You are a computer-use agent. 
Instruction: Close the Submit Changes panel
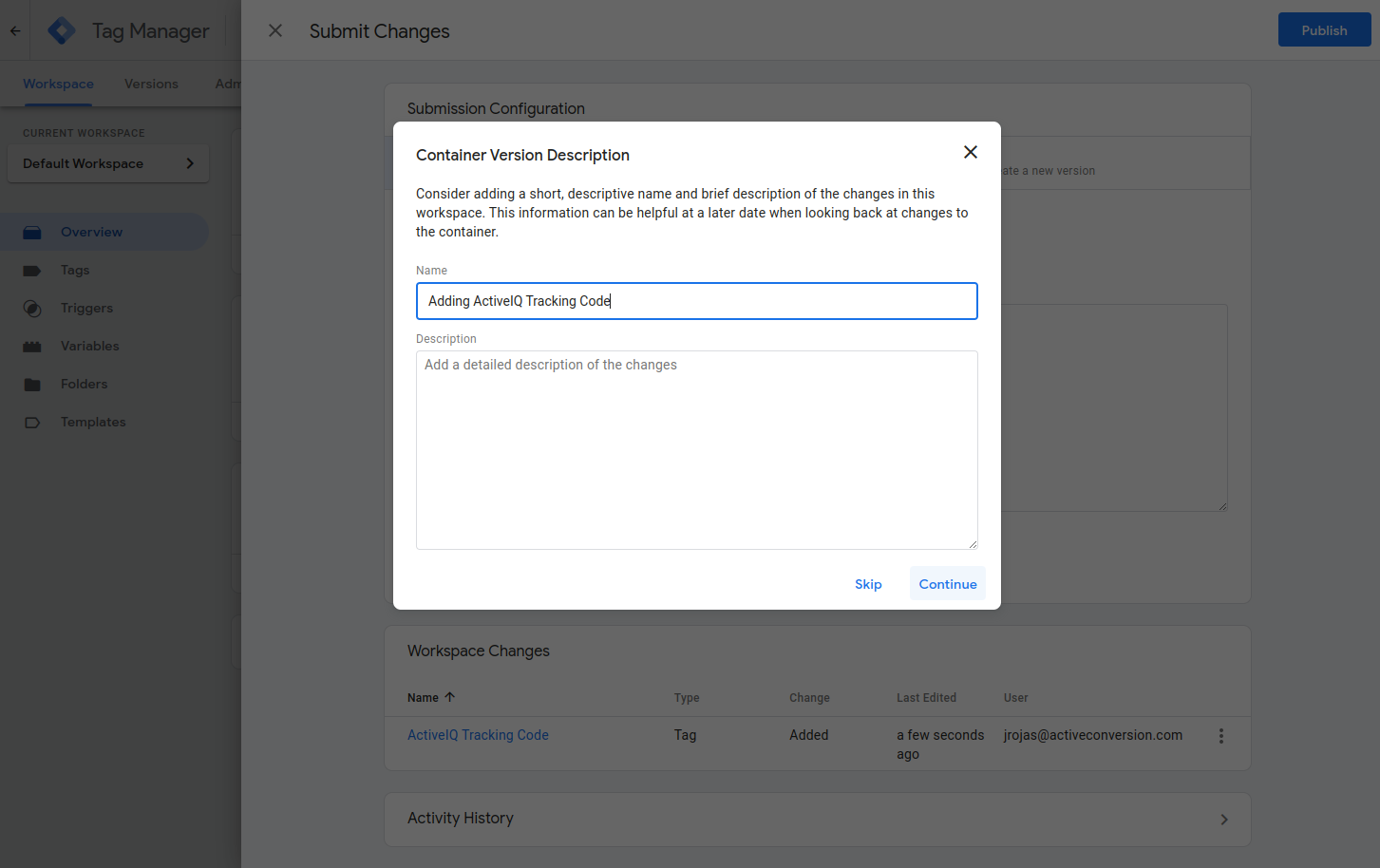point(275,30)
